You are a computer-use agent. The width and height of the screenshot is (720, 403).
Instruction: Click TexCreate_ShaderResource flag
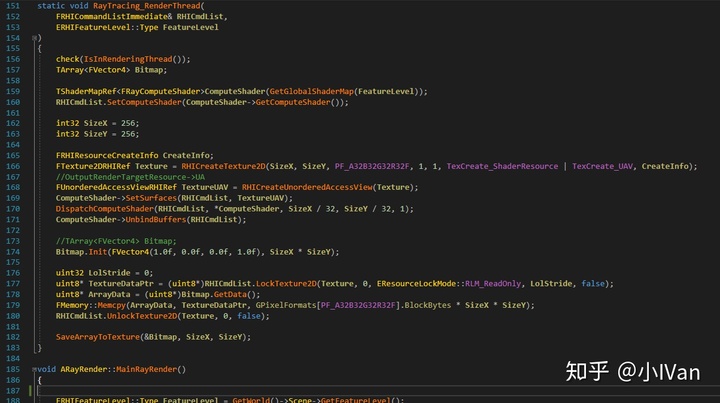tap(502, 166)
